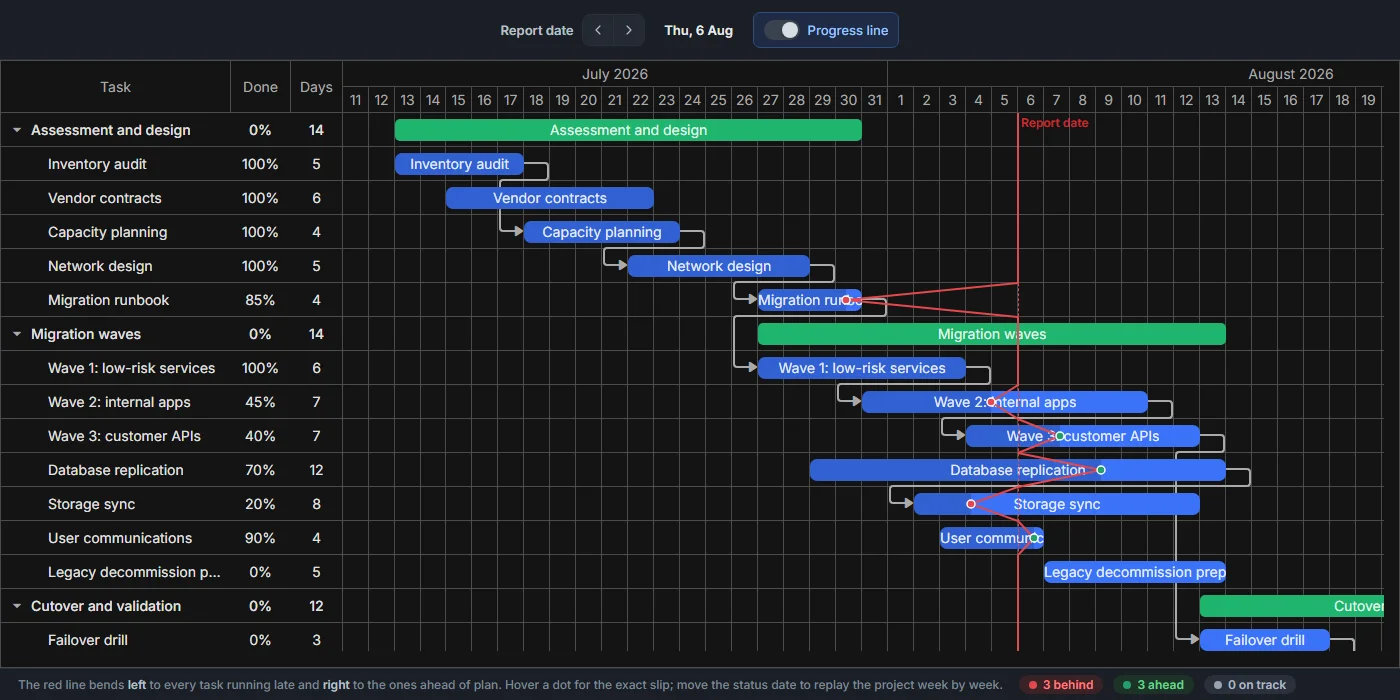
Task: Click the Network design task bar
Action: 719,266
